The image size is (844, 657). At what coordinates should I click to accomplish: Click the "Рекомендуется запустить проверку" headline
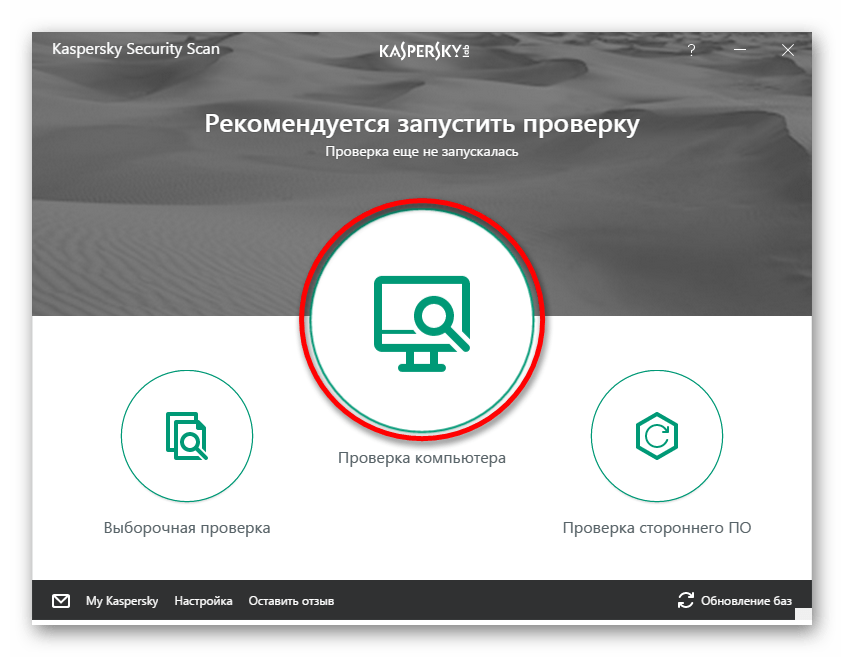click(421, 124)
